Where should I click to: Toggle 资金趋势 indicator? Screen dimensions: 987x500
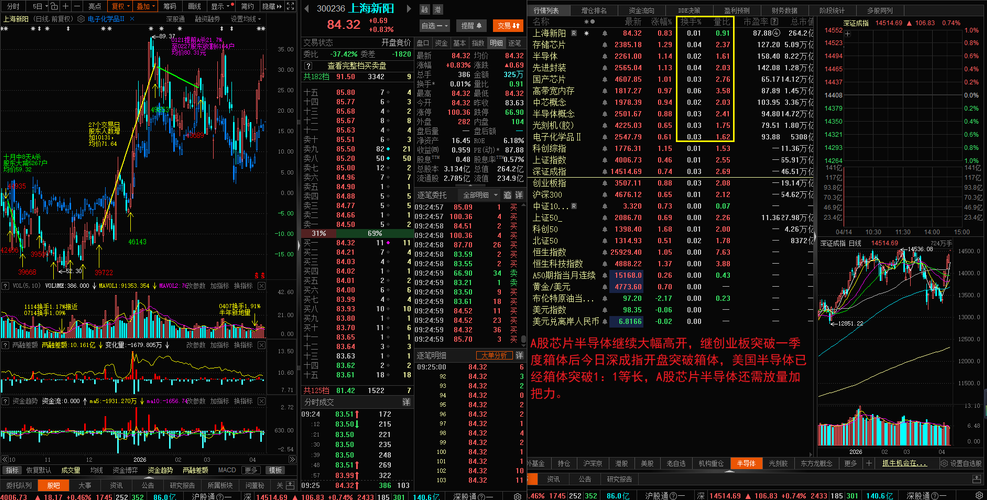pos(161,470)
